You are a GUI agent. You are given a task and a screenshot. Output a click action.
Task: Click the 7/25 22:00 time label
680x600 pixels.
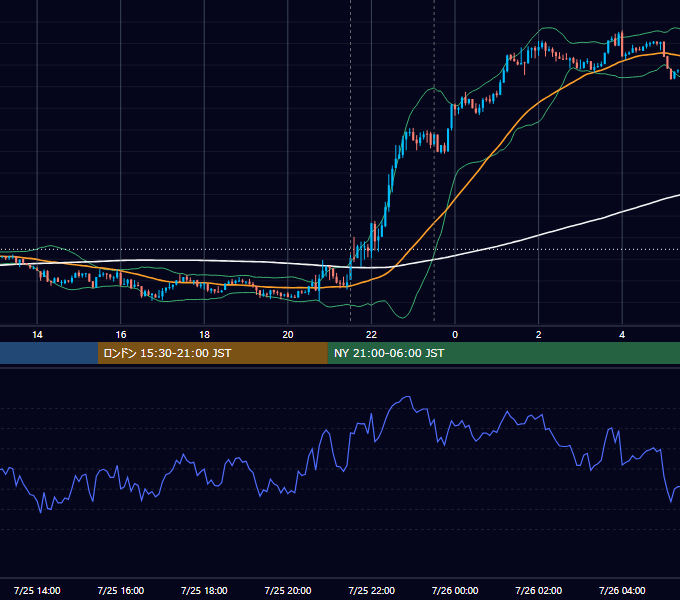coord(372,590)
